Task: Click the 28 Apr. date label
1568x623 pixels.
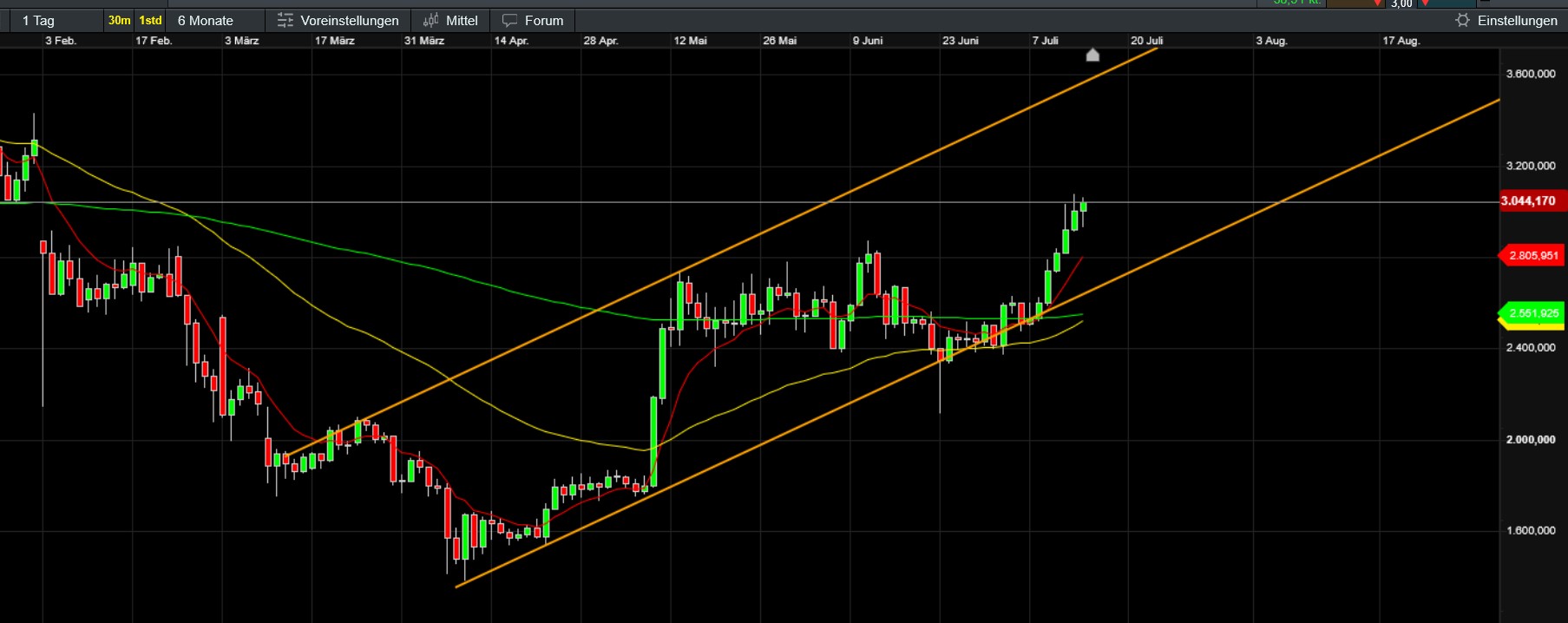Action: pos(600,41)
